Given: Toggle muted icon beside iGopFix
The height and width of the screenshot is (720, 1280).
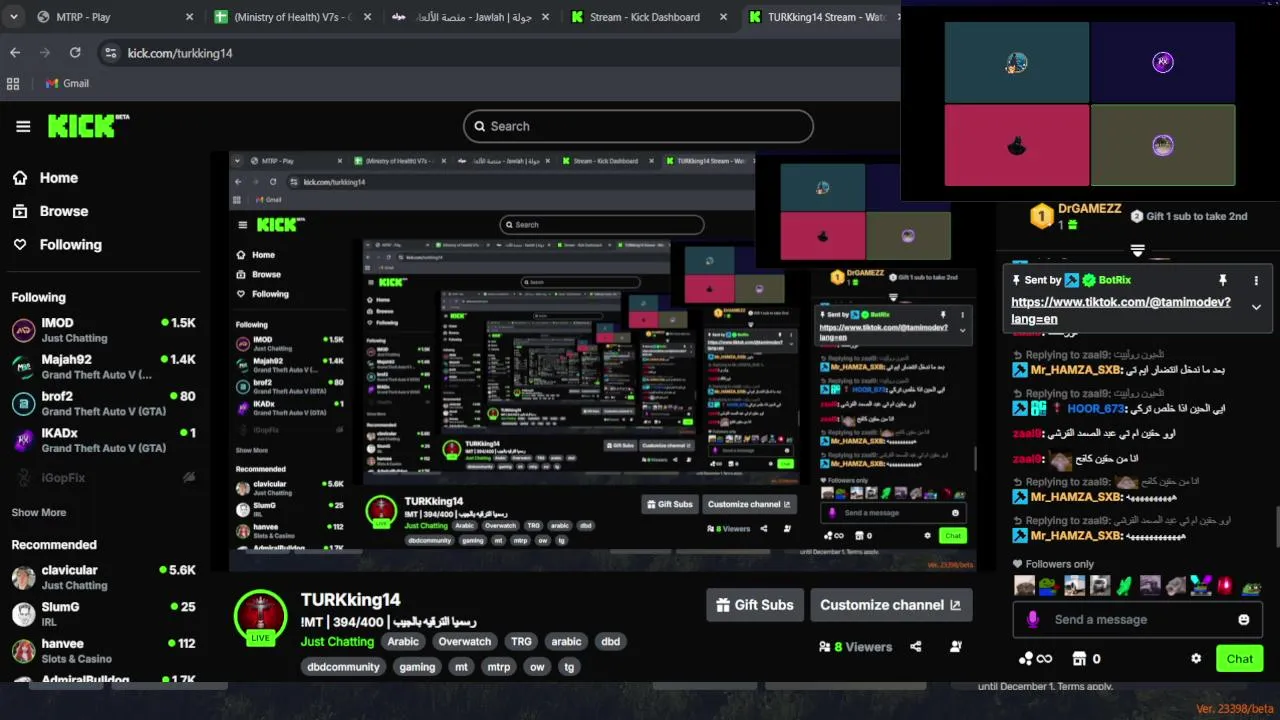Looking at the screenshot, I should click(x=189, y=478).
